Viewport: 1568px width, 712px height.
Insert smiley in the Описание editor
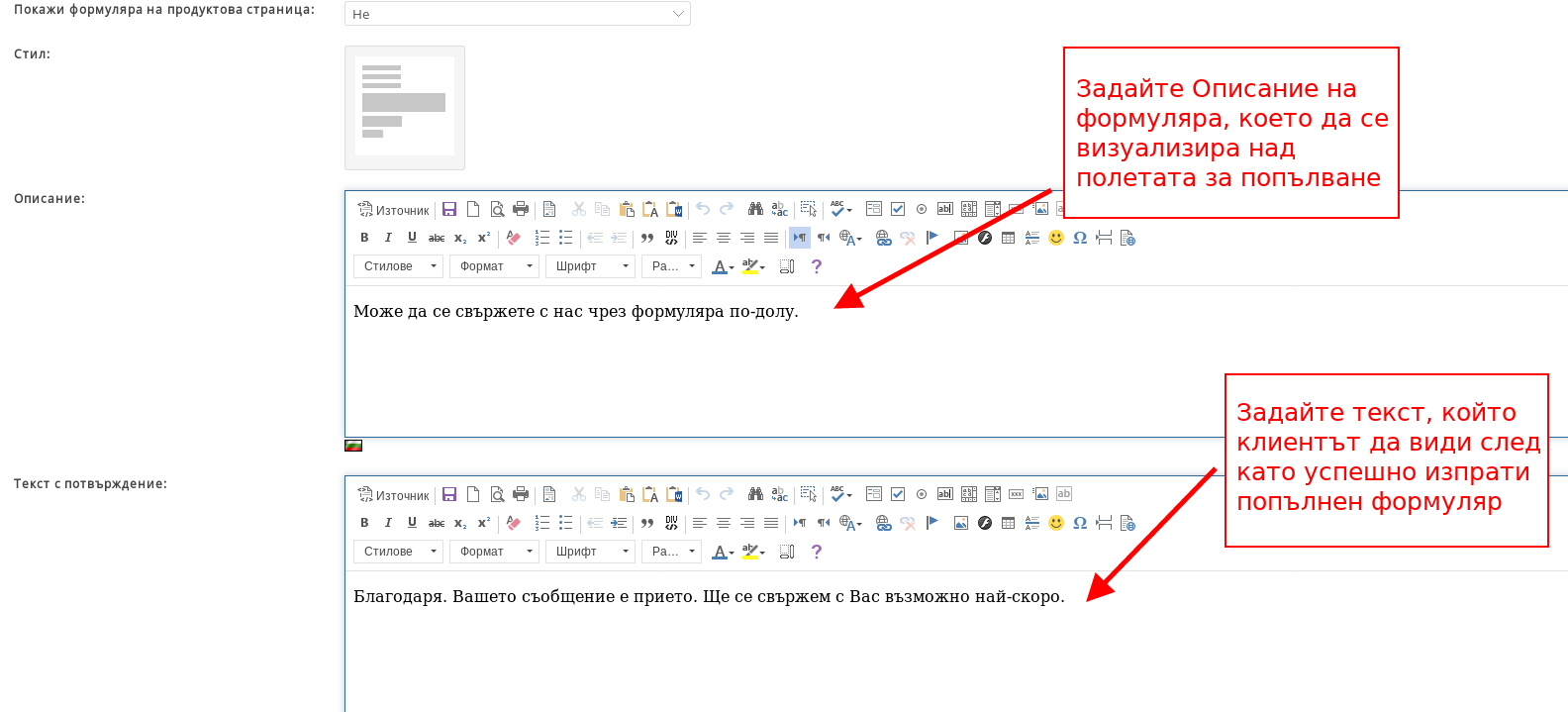[1056, 238]
